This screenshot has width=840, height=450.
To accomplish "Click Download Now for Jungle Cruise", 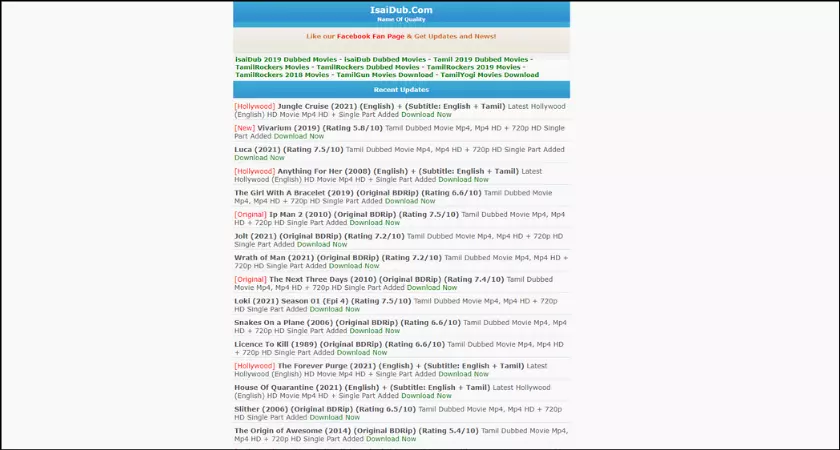I will [x=426, y=115].
